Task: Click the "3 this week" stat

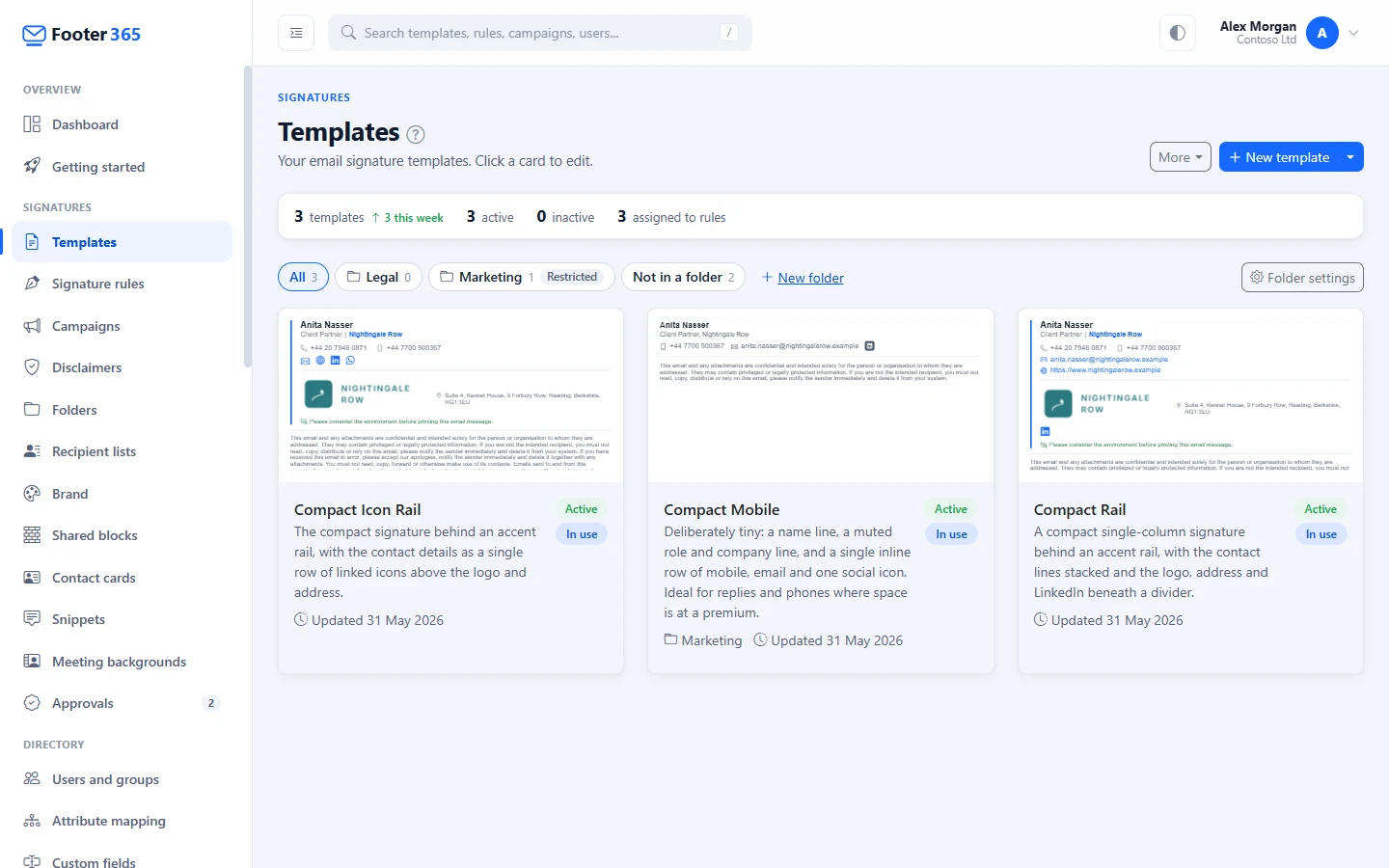Action: click(x=407, y=218)
